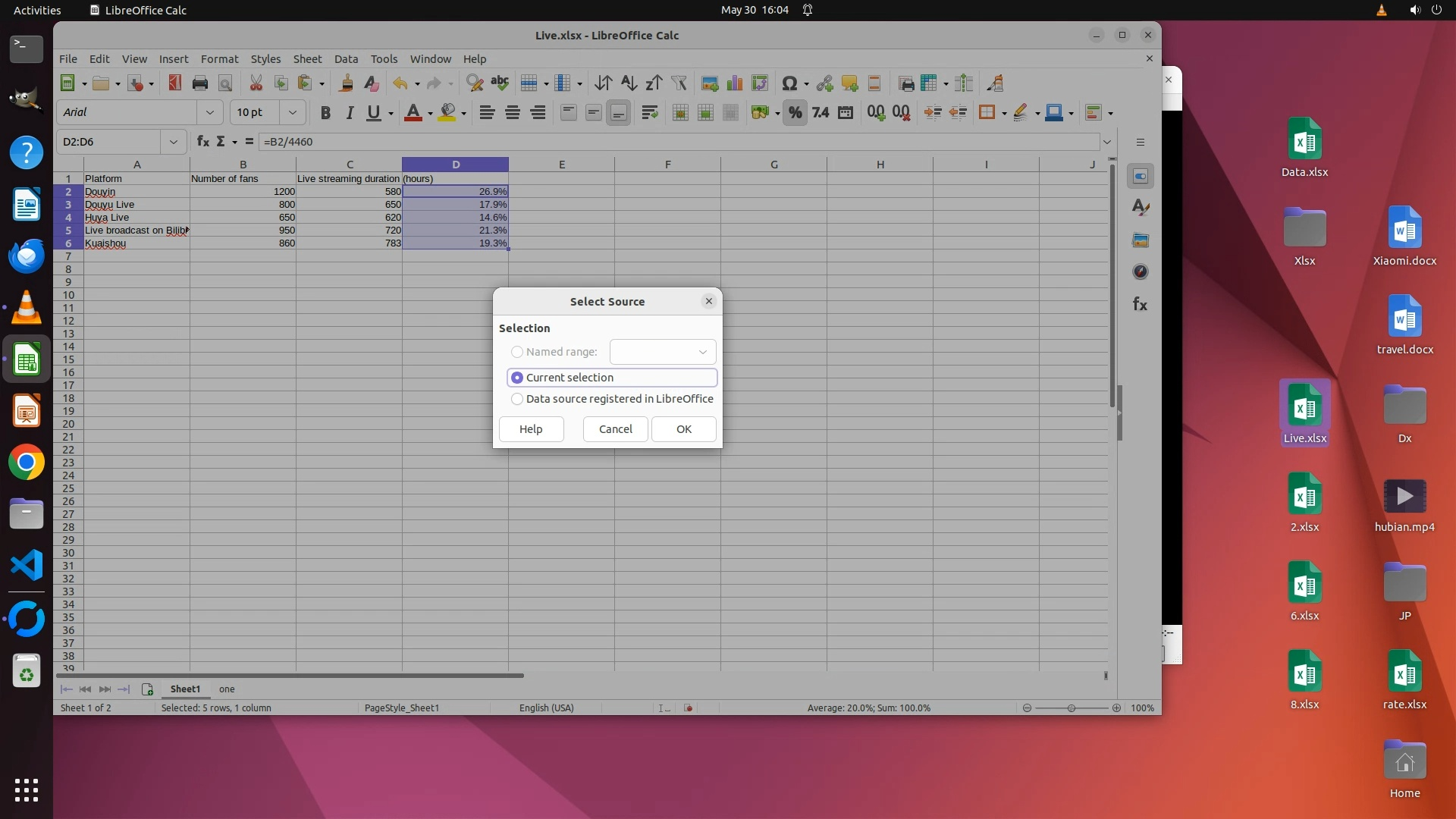
Task: Click the Sort Ascending icon
Action: 628,83
